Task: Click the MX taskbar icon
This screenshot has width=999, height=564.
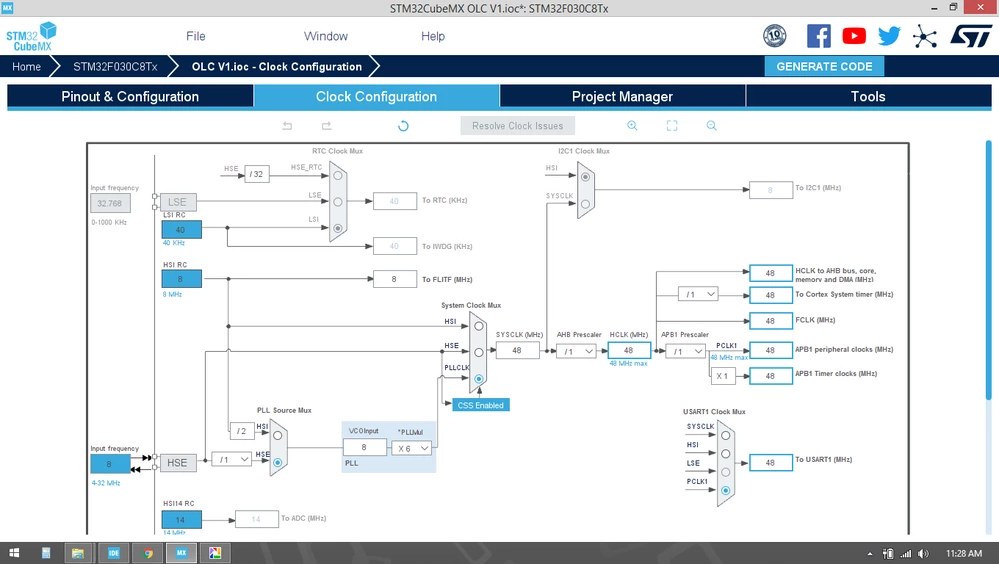Action: point(181,553)
